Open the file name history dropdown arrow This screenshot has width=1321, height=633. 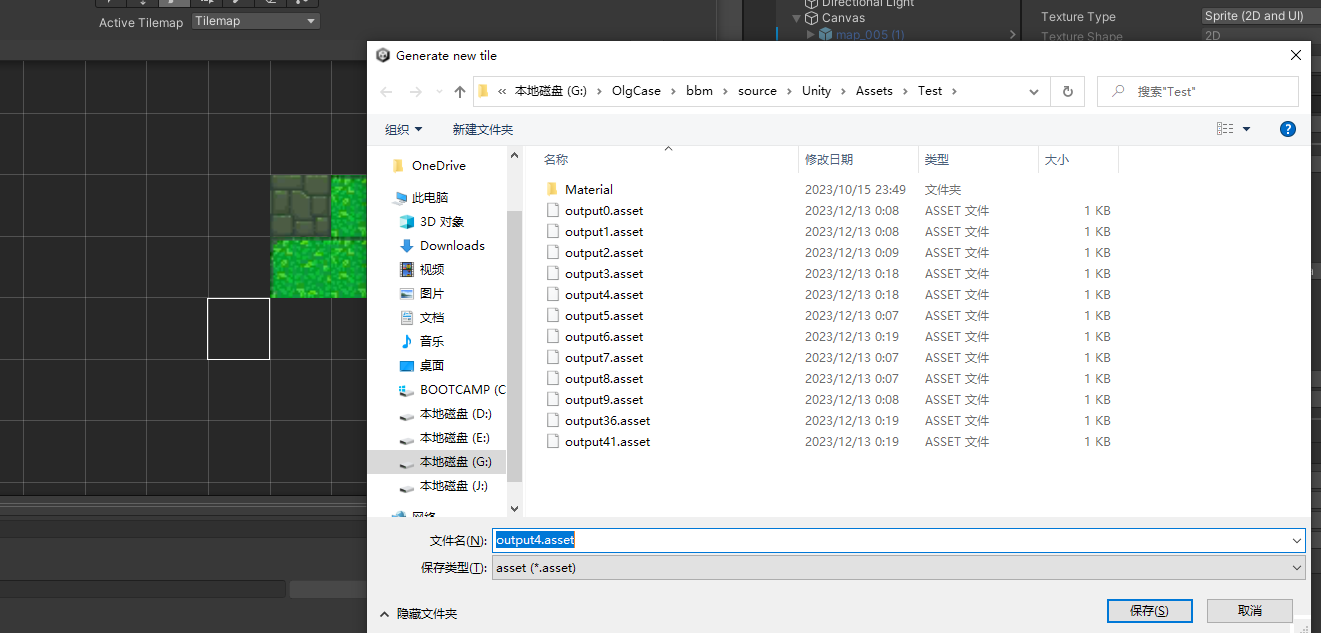1297,540
